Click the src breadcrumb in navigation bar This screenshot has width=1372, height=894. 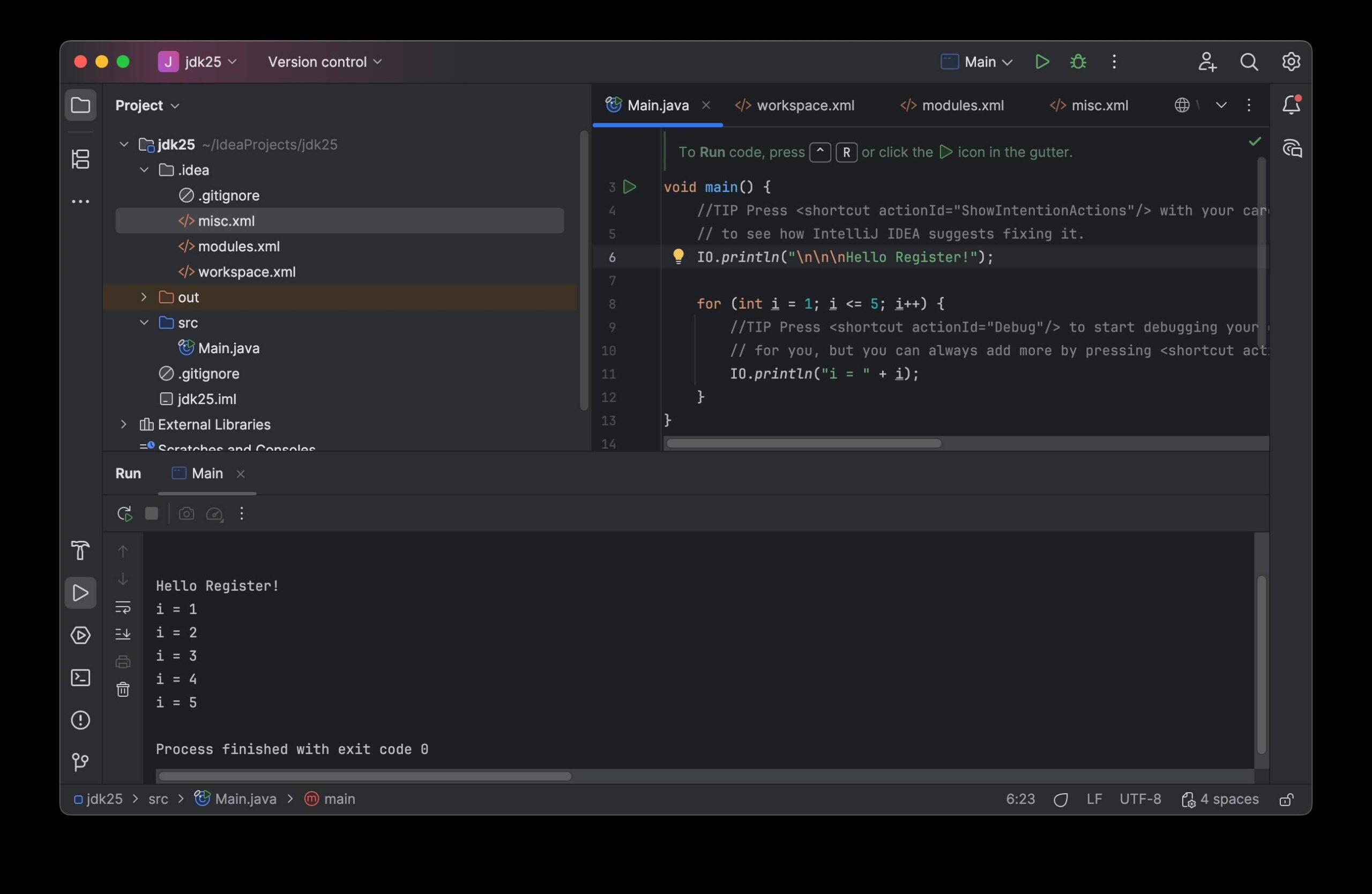point(158,800)
